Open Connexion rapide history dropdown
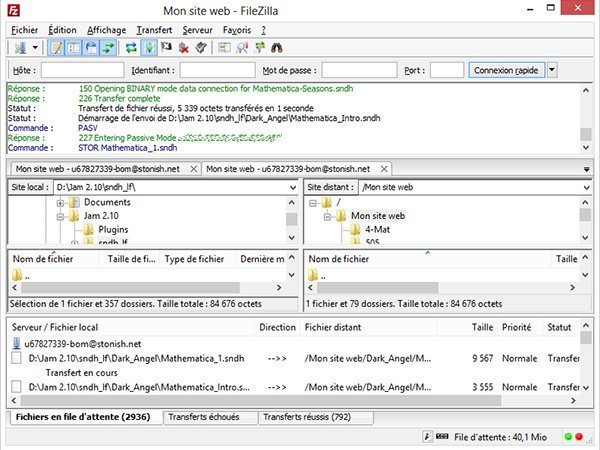Image resolution: width=600 pixels, height=450 pixels. [x=552, y=70]
